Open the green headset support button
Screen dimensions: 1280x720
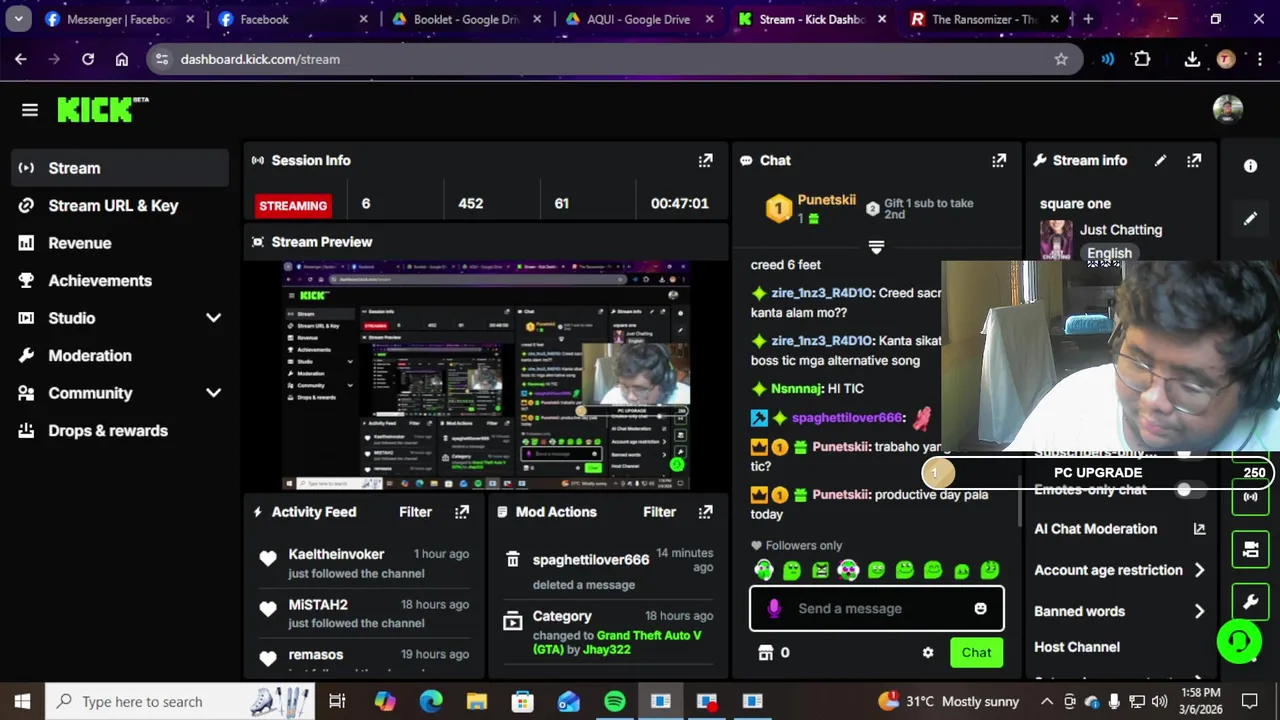click(1239, 641)
